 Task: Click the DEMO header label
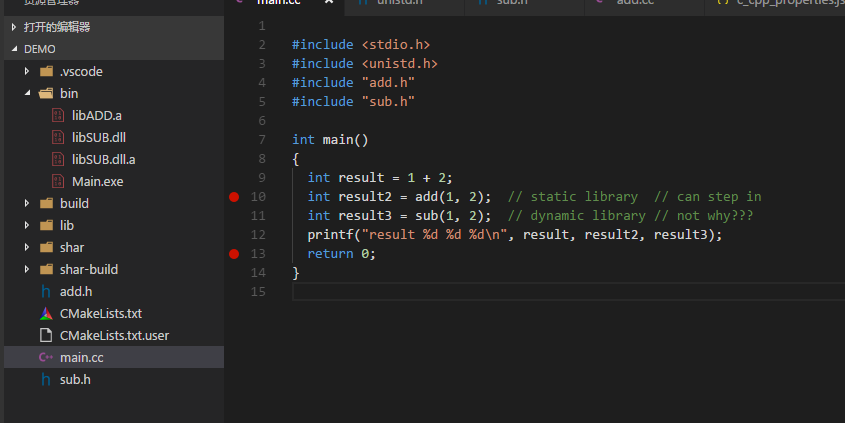coord(39,49)
